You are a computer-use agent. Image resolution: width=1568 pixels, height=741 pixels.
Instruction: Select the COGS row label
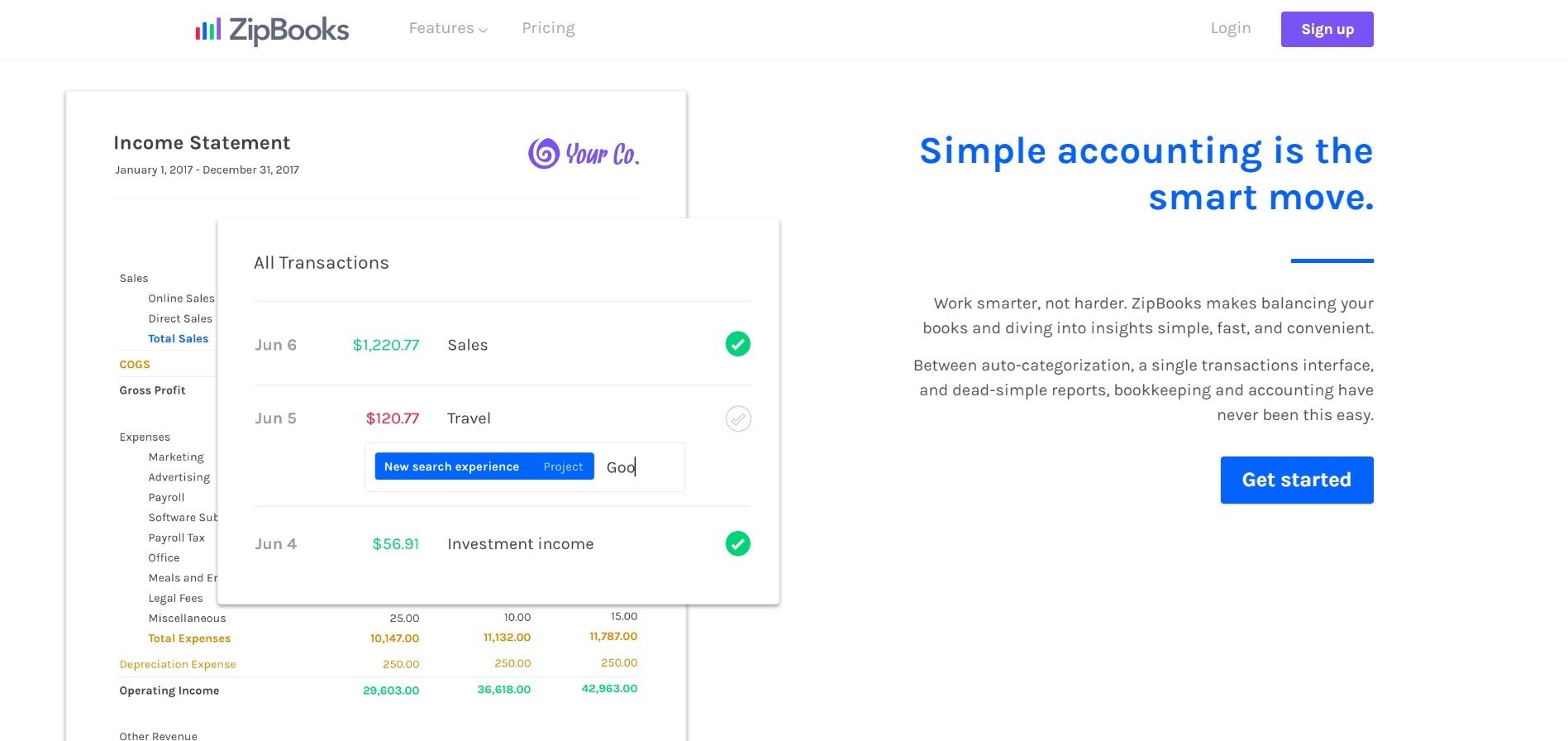point(135,364)
